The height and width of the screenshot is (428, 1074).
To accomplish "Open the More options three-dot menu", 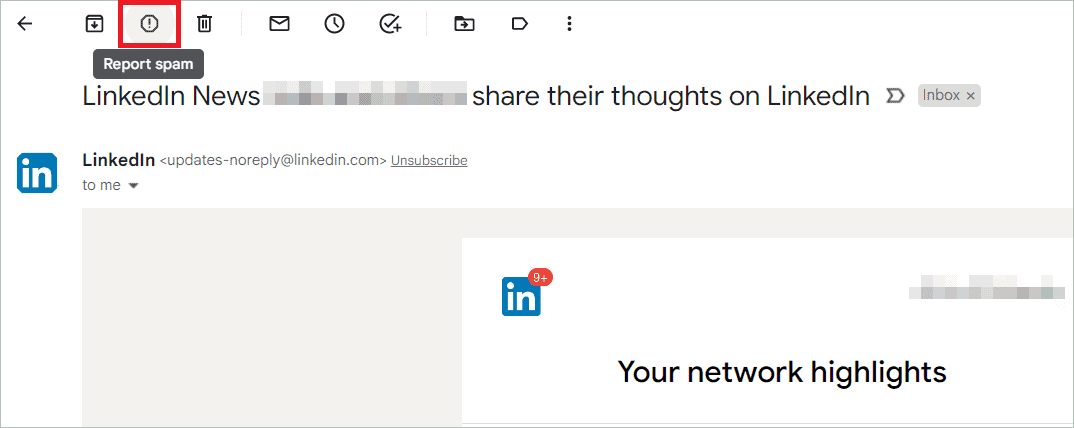I will click(569, 24).
